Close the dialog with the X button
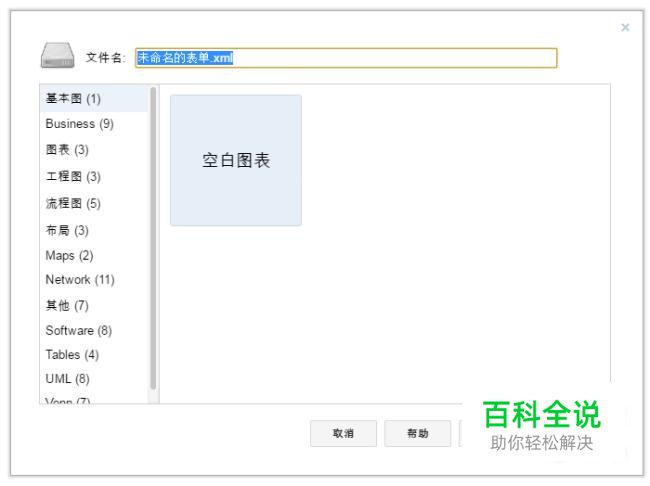The width and height of the screenshot is (650, 486). (625, 27)
